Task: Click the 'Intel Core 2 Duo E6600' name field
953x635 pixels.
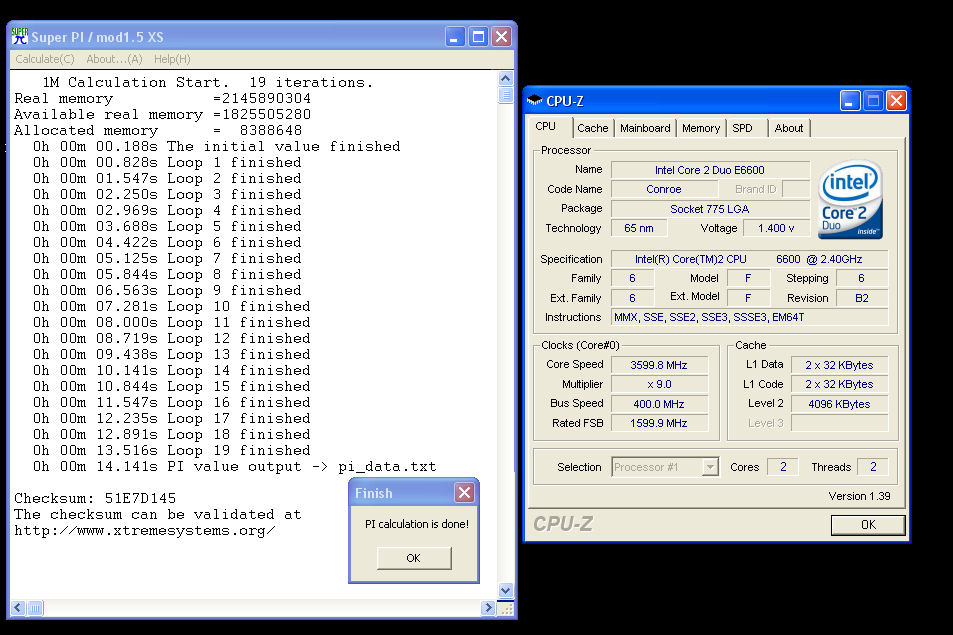Action: tap(710, 170)
